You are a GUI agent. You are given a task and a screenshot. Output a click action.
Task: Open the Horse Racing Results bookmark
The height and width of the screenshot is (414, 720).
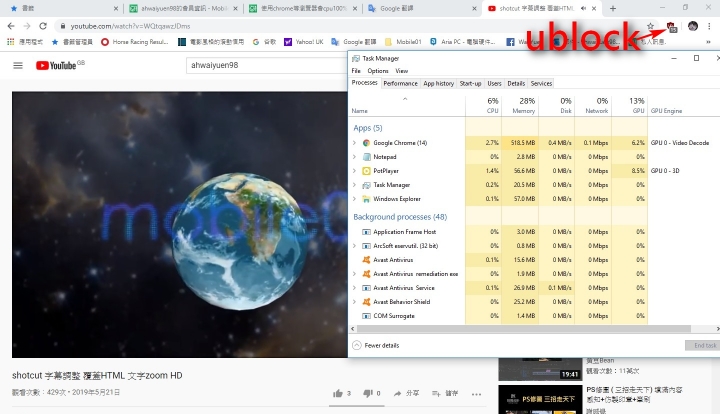[135, 42]
